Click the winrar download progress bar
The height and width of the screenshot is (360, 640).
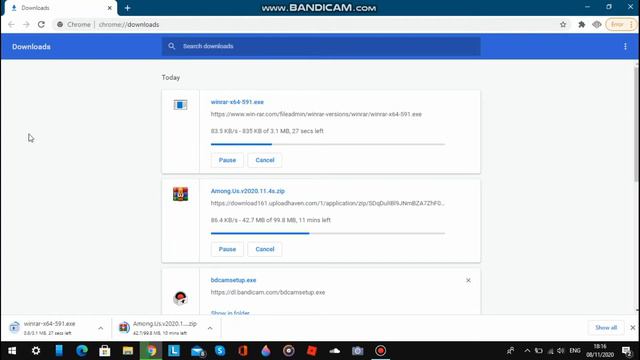pos(328,144)
